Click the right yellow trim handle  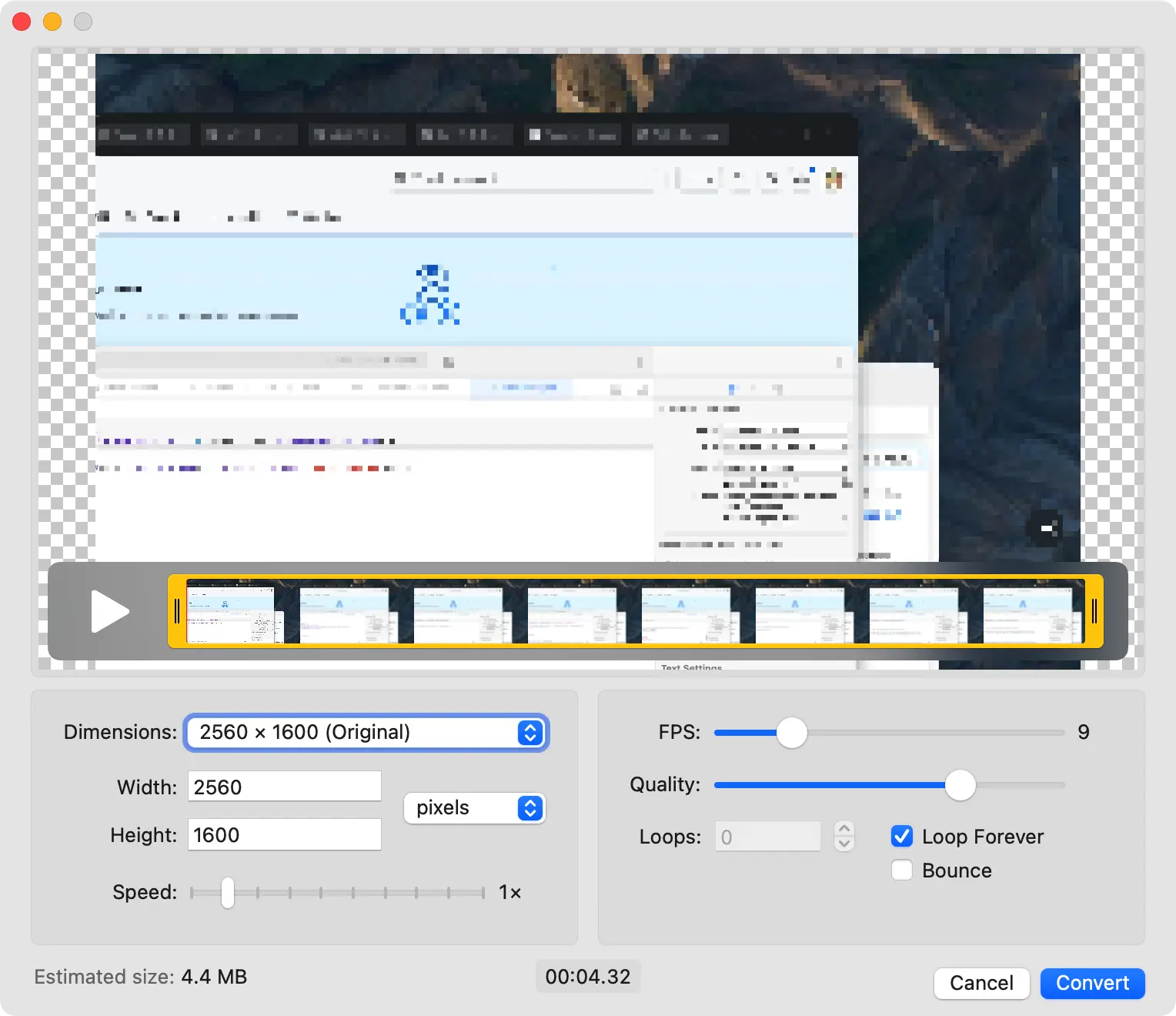[x=1094, y=611]
